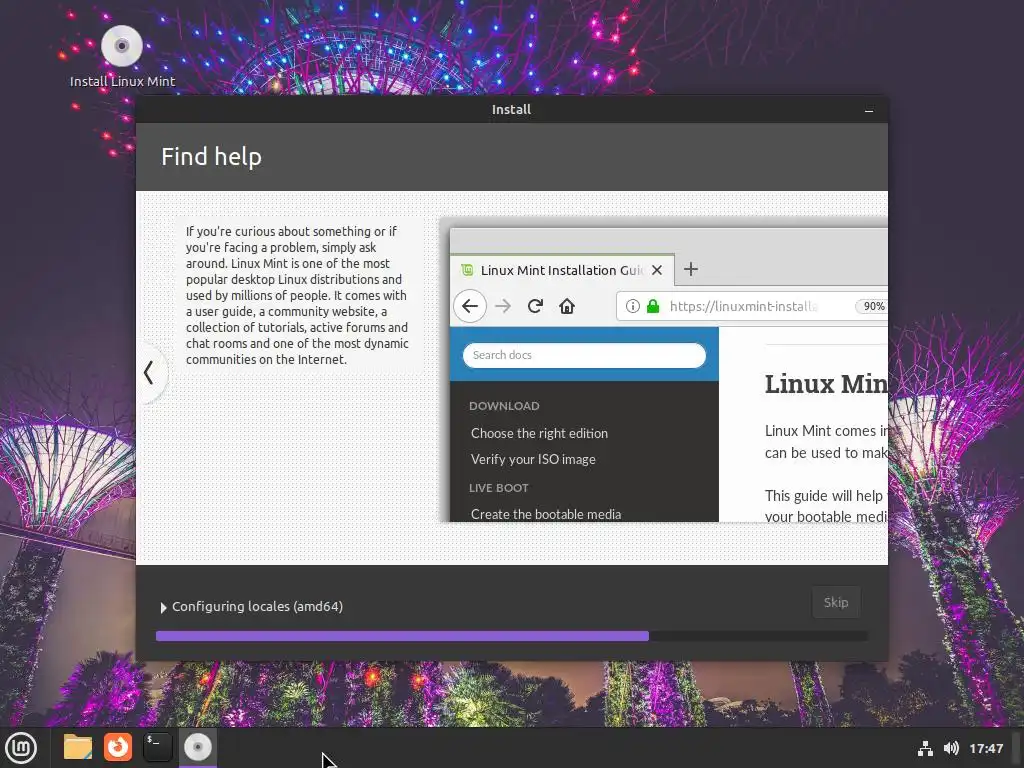
Task: Click the Install window title bar
Action: click(511, 110)
